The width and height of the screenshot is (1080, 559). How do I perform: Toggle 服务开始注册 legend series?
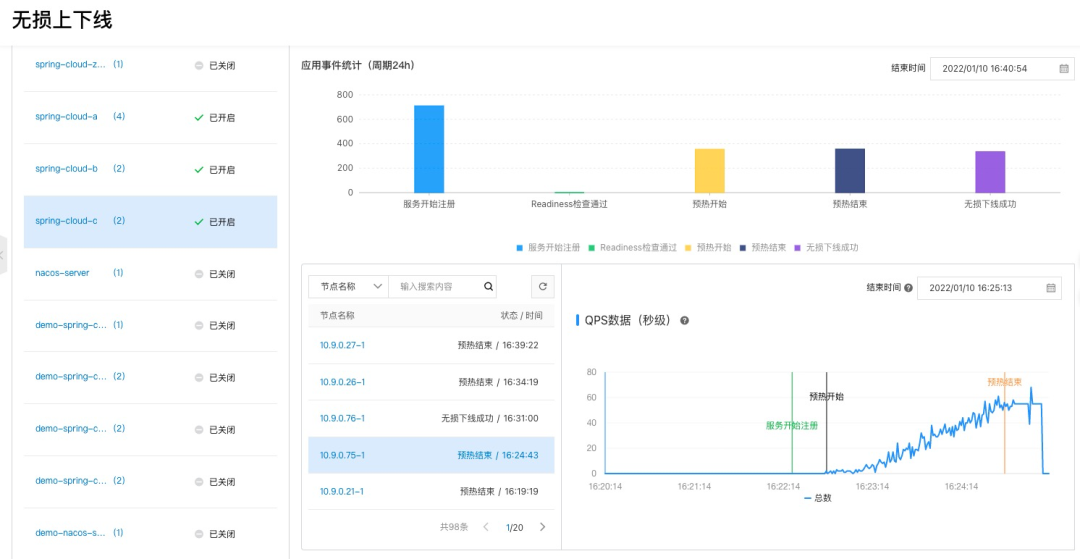click(x=547, y=247)
